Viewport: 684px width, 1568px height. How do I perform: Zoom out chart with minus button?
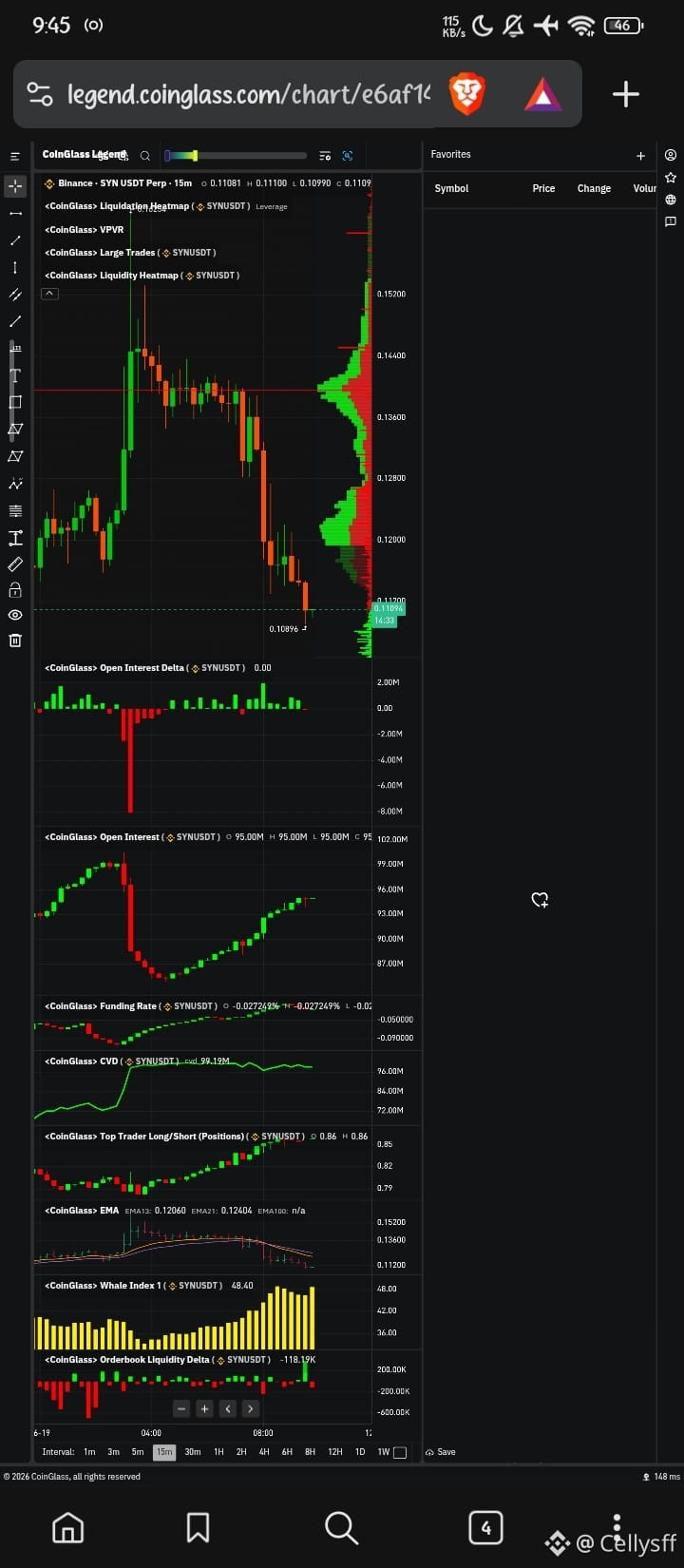[x=181, y=1408]
